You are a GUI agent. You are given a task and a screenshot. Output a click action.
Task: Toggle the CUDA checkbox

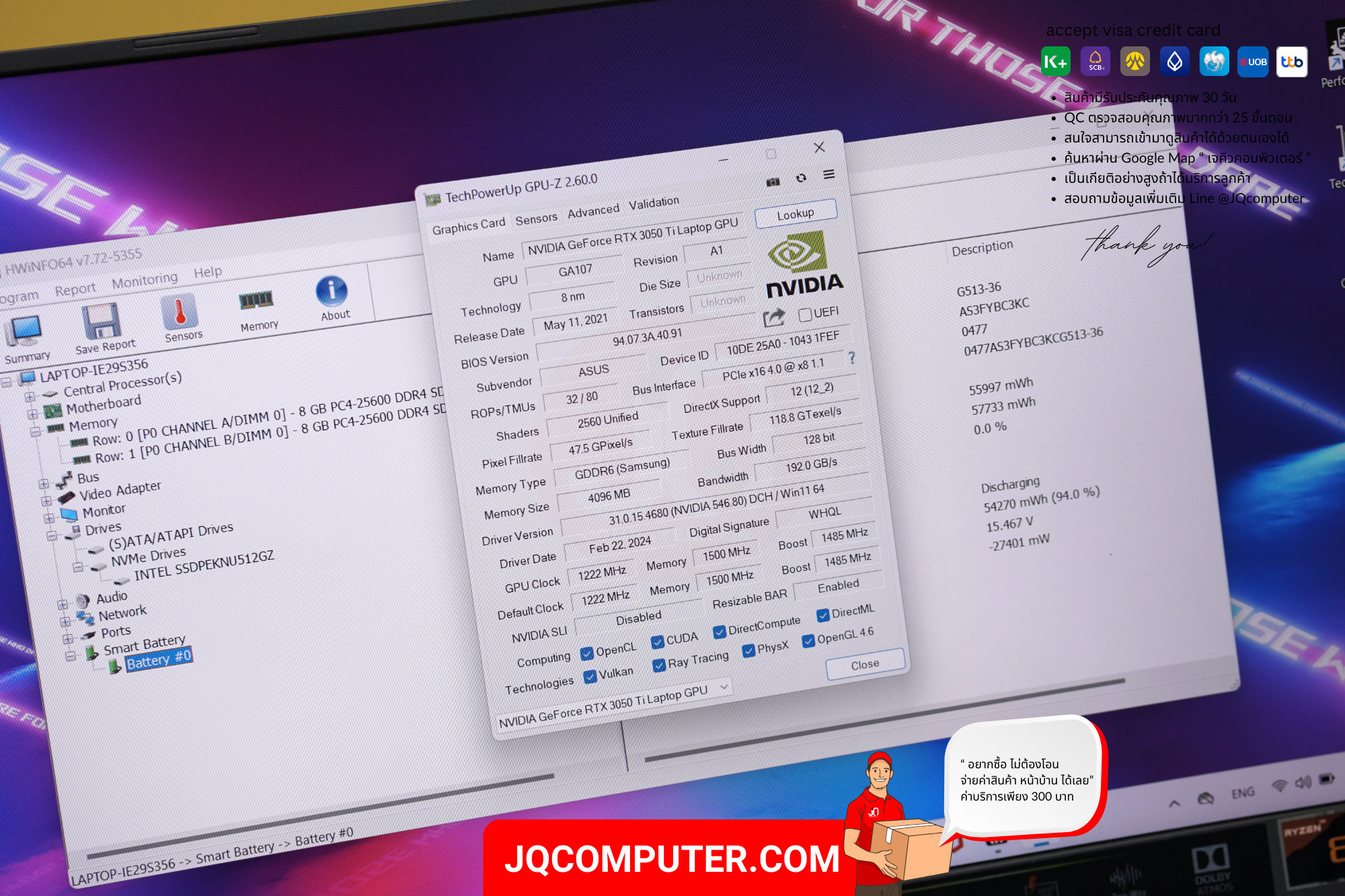tap(658, 642)
